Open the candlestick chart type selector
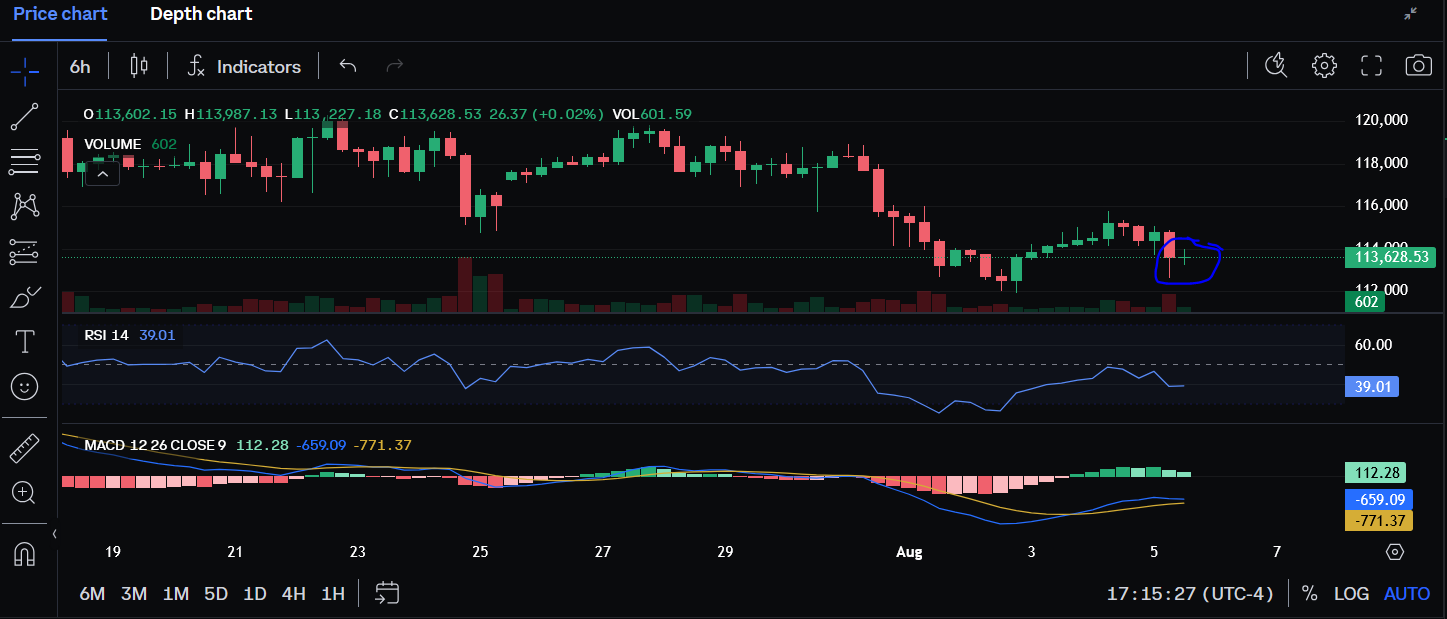The image size is (1447, 619). click(139, 66)
